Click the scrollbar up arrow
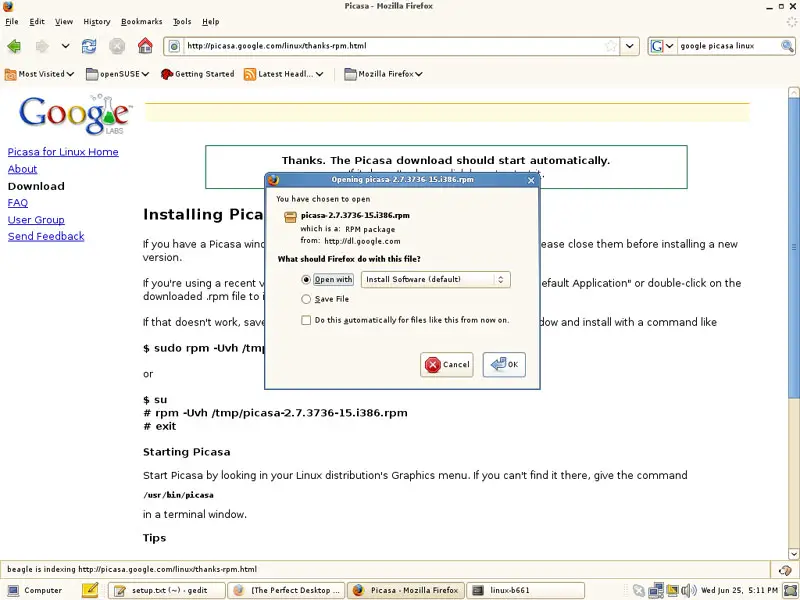The width and height of the screenshot is (800, 600). [793, 93]
